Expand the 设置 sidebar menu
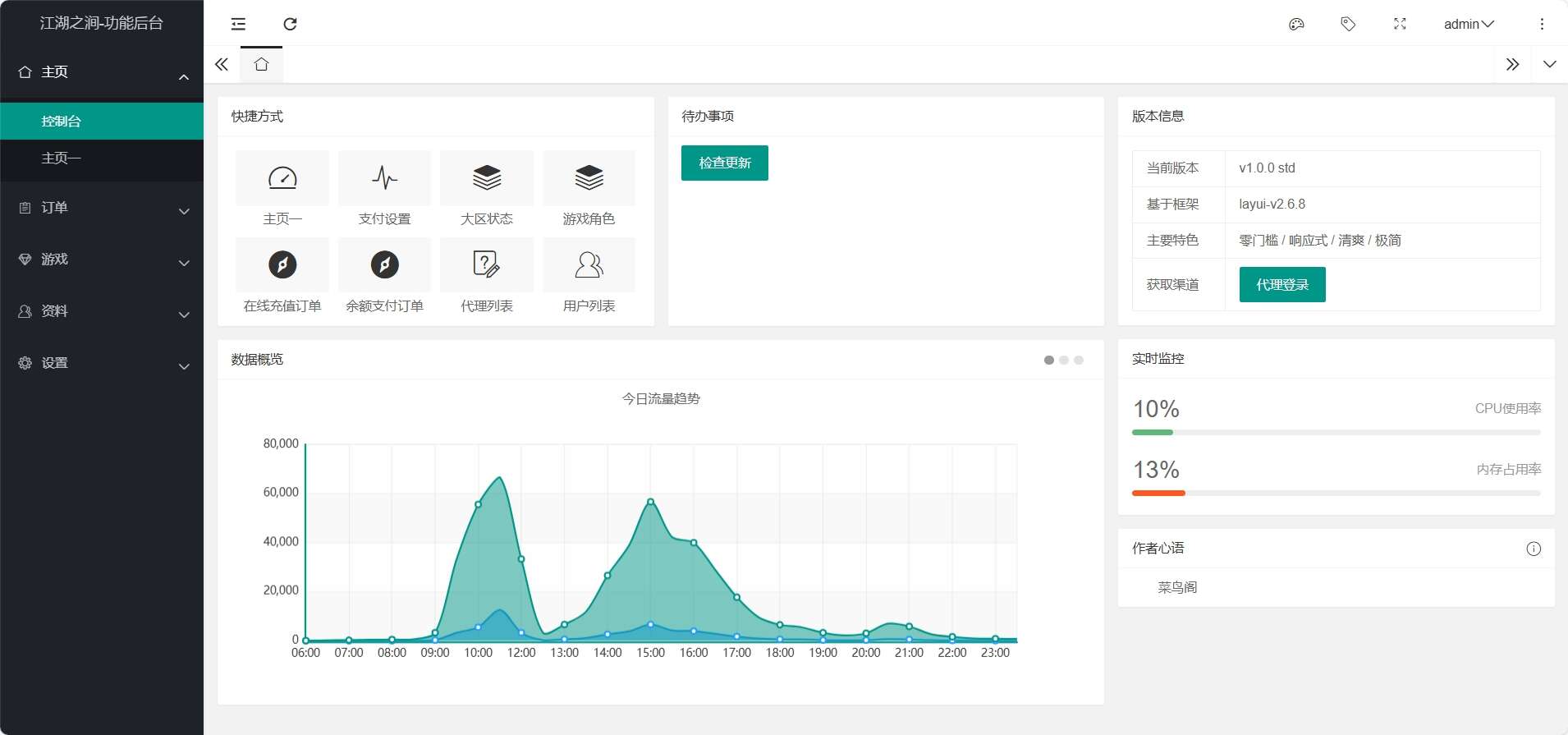Image resolution: width=1568 pixels, height=735 pixels. pyautogui.click(x=102, y=363)
